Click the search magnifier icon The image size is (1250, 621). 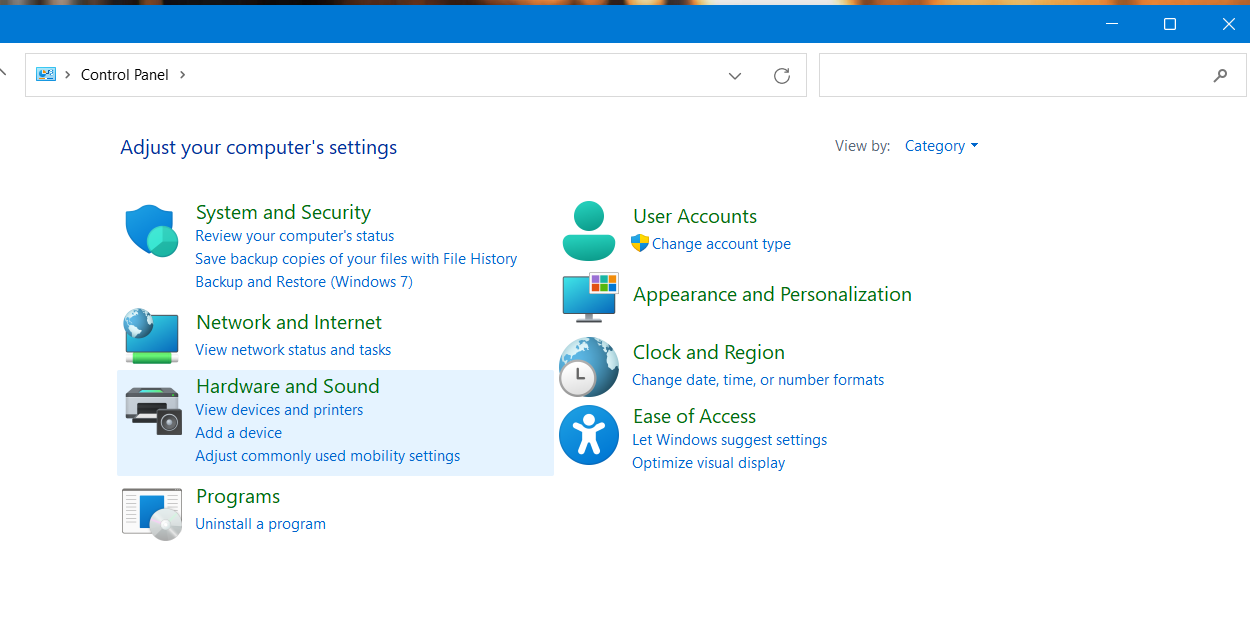1220,75
